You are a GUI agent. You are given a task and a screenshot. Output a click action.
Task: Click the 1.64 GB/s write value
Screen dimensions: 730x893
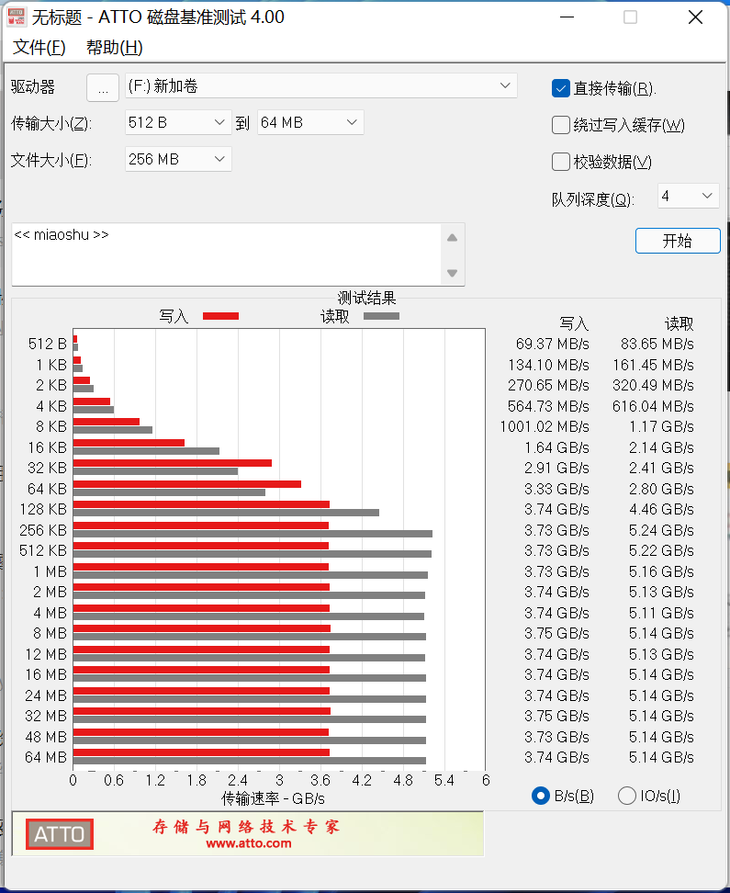(x=557, y=448)
